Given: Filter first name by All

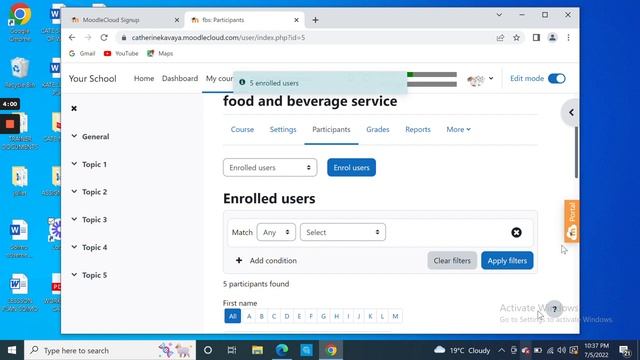Looking at the screenshot, I should pos(232,316).
